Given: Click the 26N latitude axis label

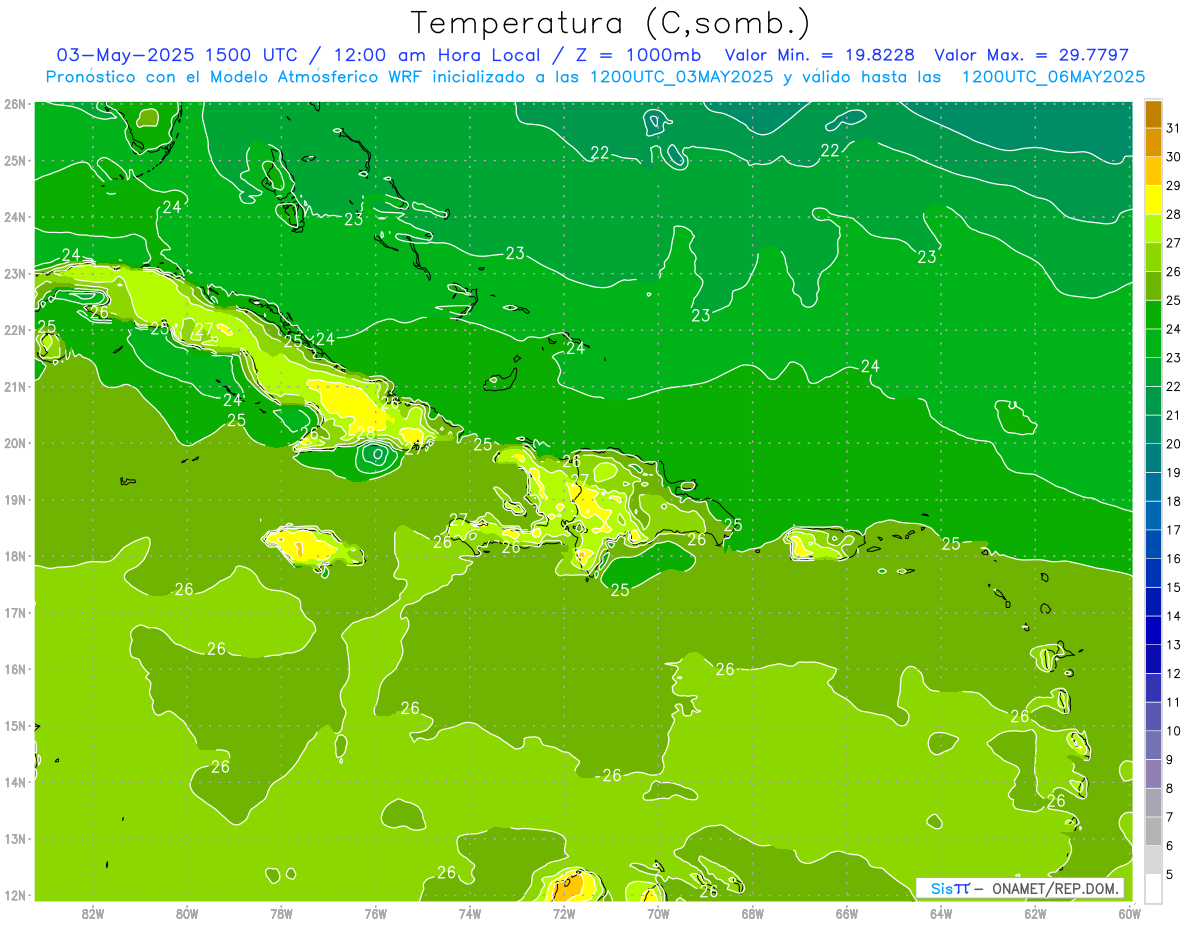Looking at the screenshot, I should (x=14, y=103).
